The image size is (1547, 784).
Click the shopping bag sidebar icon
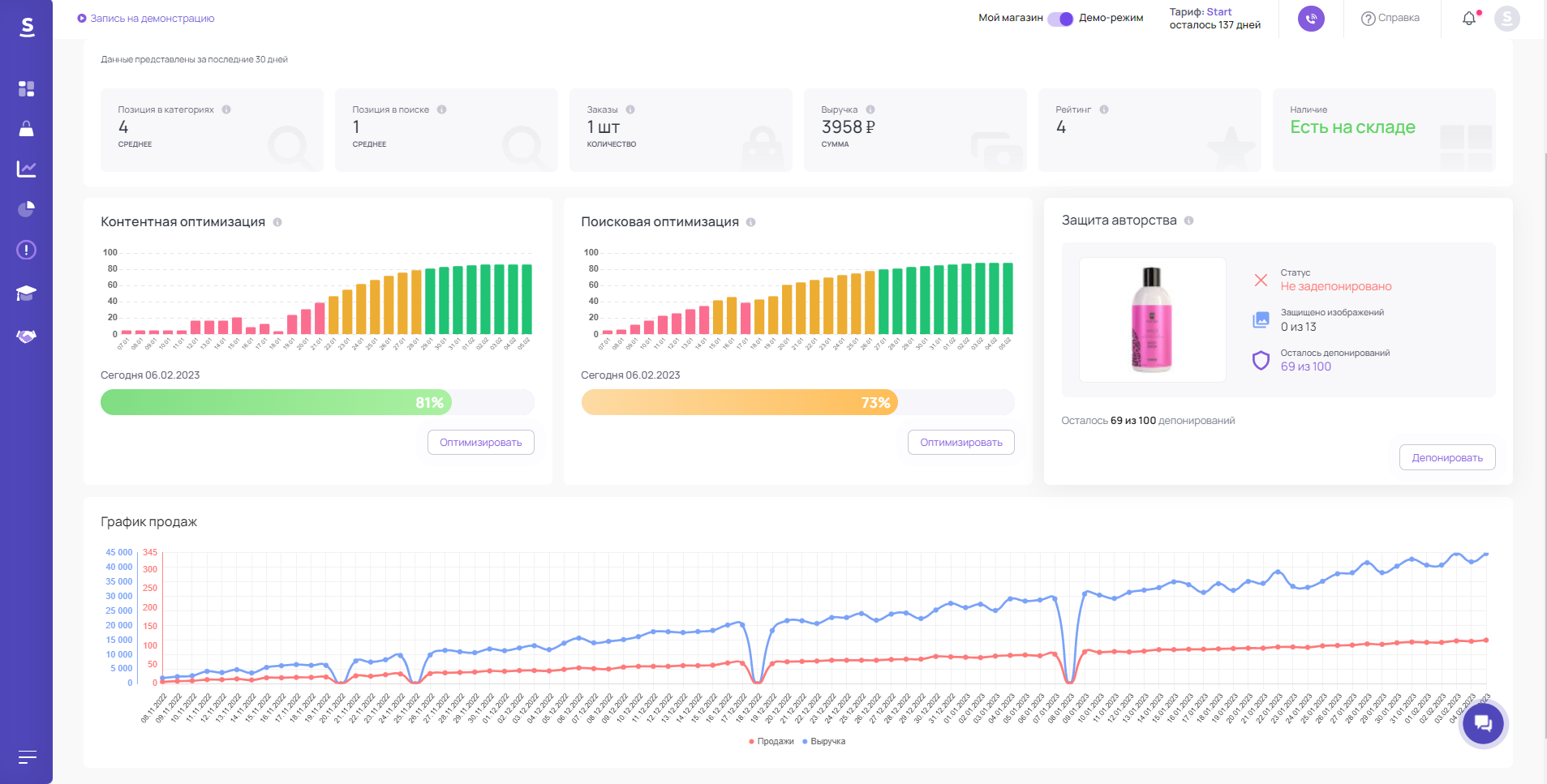26,129
